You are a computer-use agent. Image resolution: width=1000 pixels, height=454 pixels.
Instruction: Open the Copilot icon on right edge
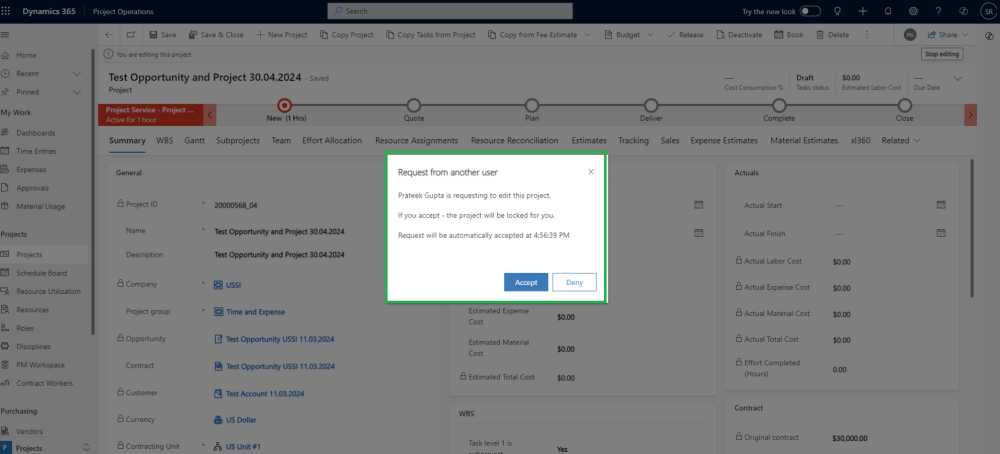click(x=988, y=34)
